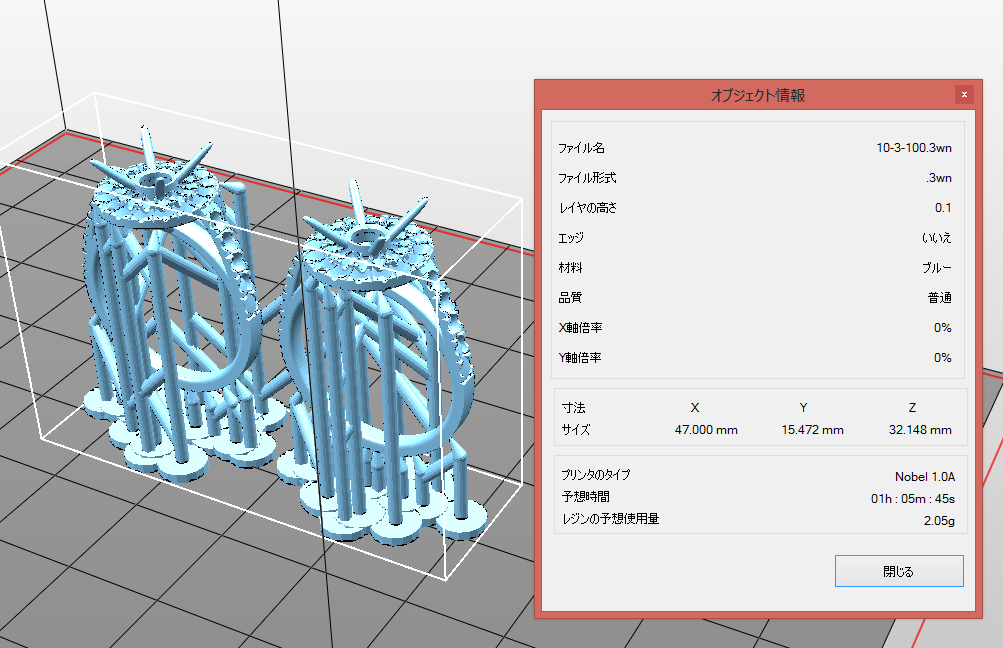Click the Y軸倍率 percentage value

click(941, 358)
